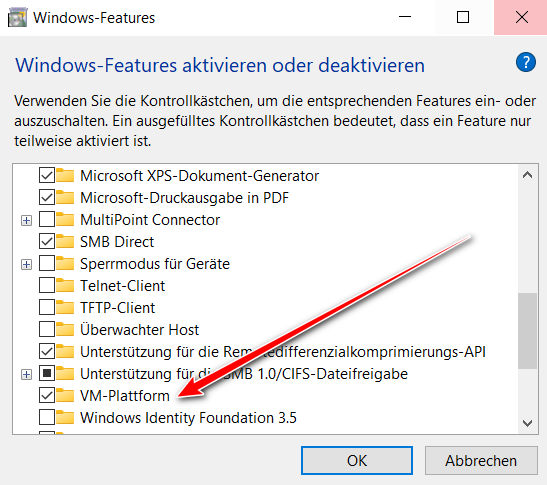Enable Windows Identity Foundation 3.5 checkbox
This screenshot has width=547, height=485.
click(x=47, y=417)
